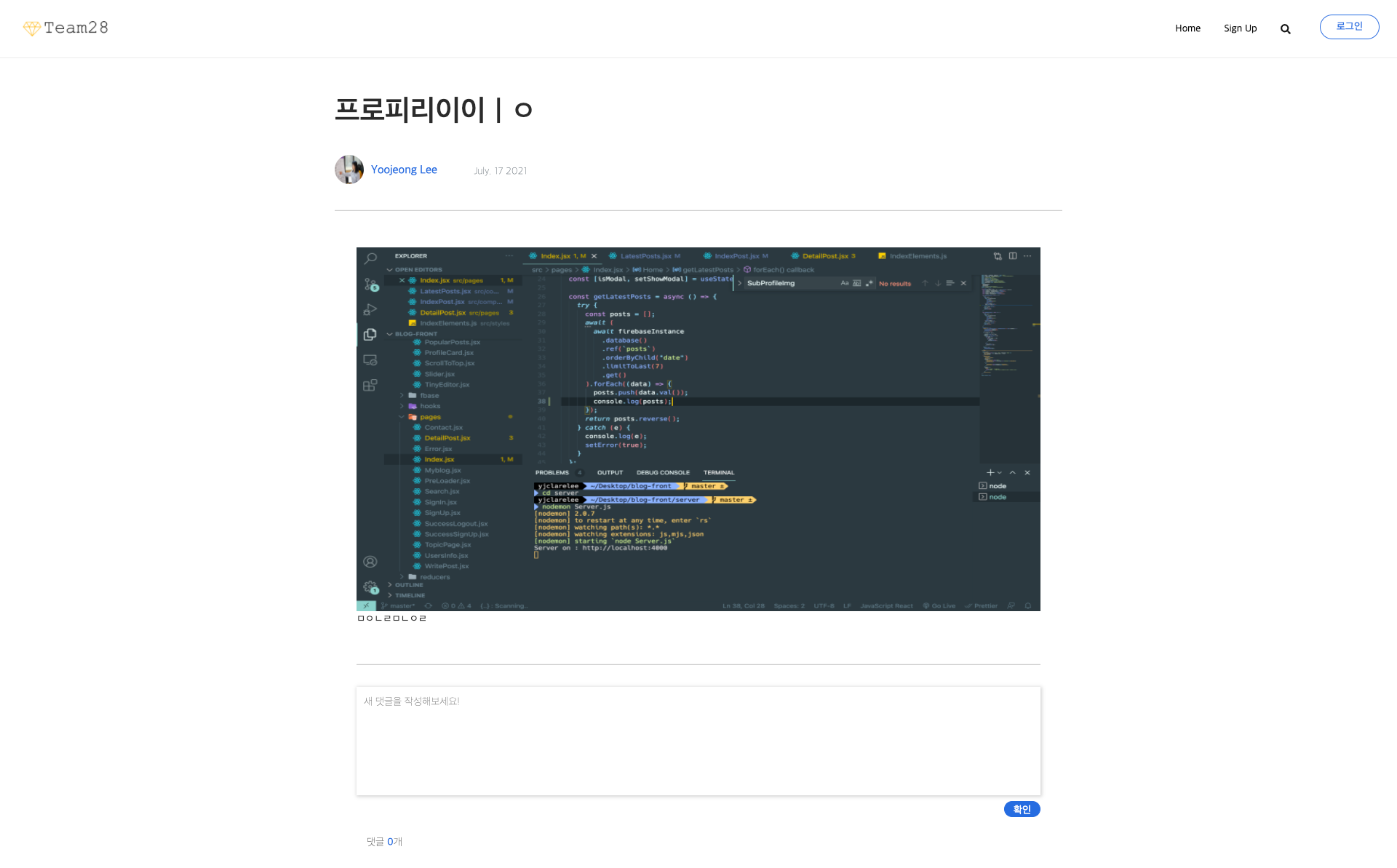
Task: Click the Extensions icon in activity bar
Action: click(370, 385)
